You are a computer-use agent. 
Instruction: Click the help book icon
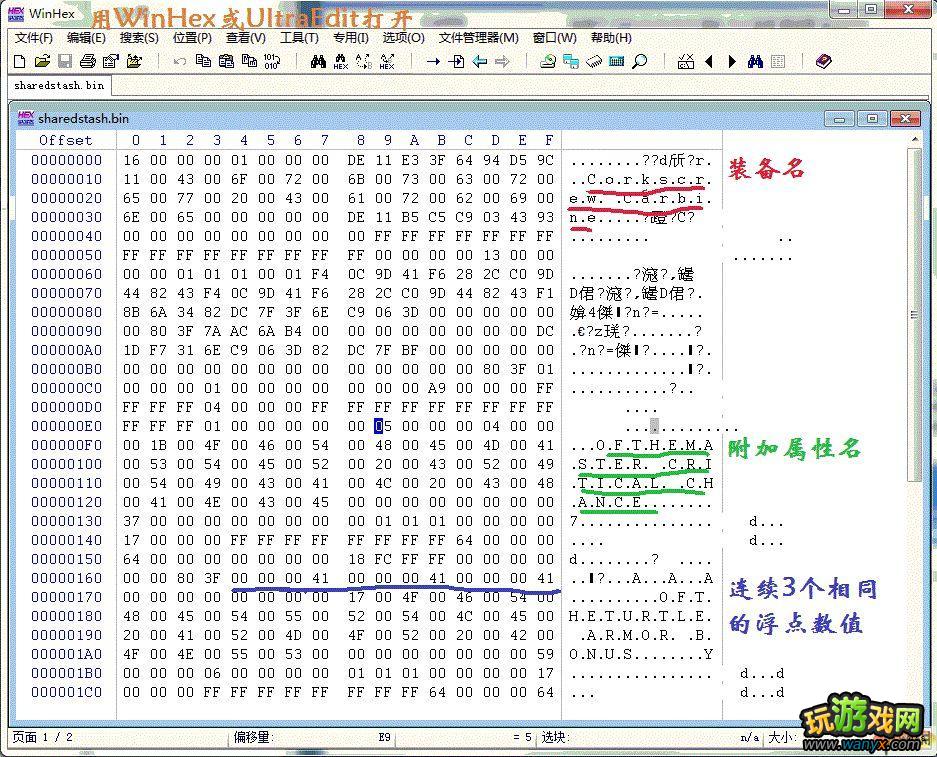[x=823, y=61]
